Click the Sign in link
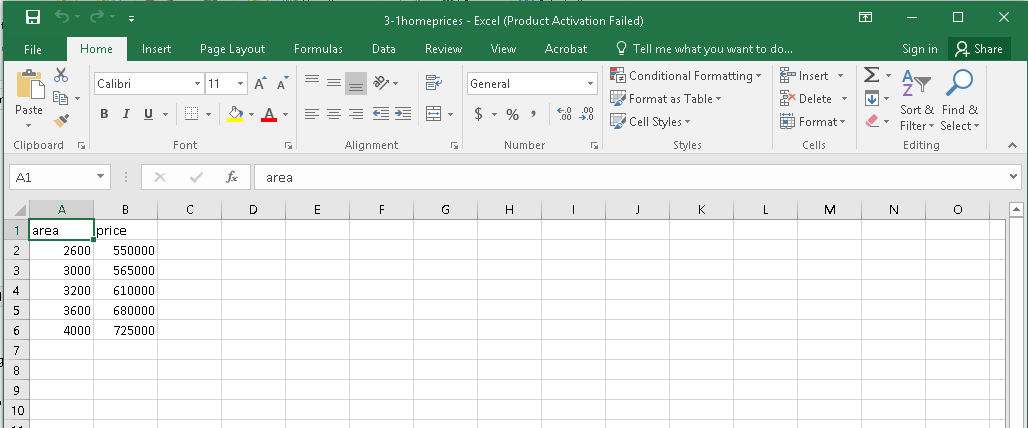This screenshot has height=428, width=1028. (x=919, y=49)
